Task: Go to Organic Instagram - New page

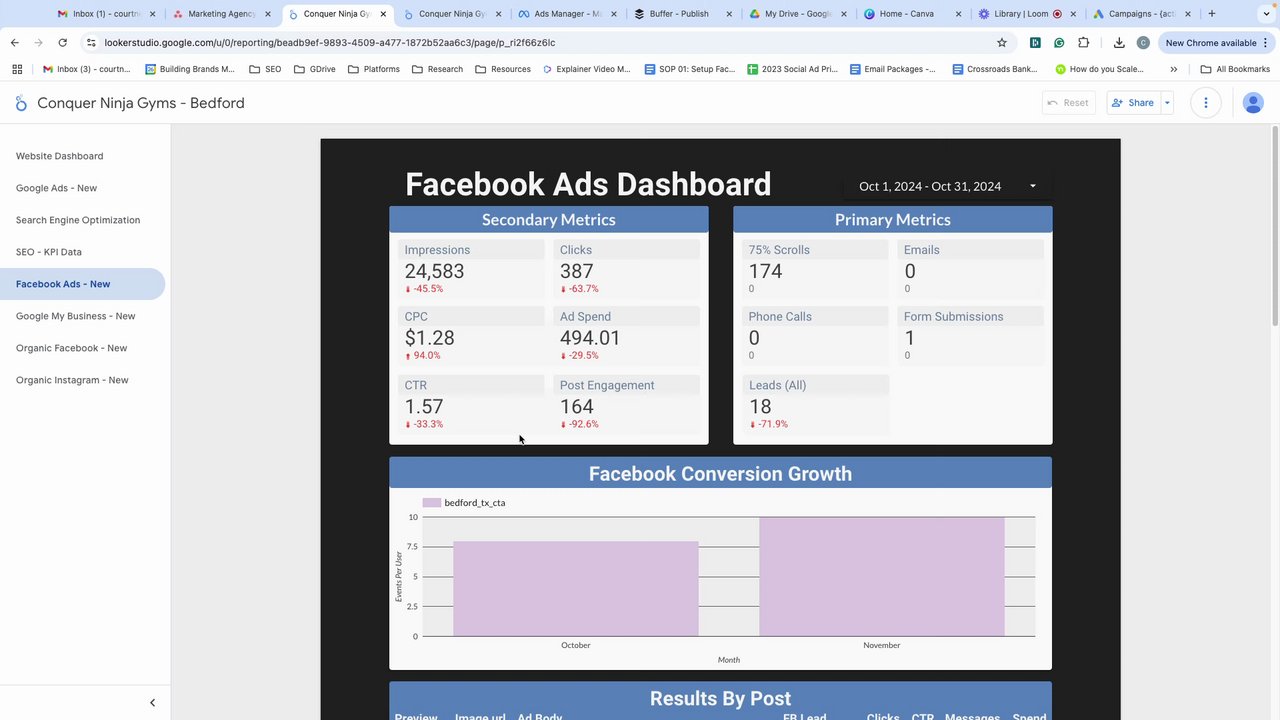Action: click(x=72, y=380)
